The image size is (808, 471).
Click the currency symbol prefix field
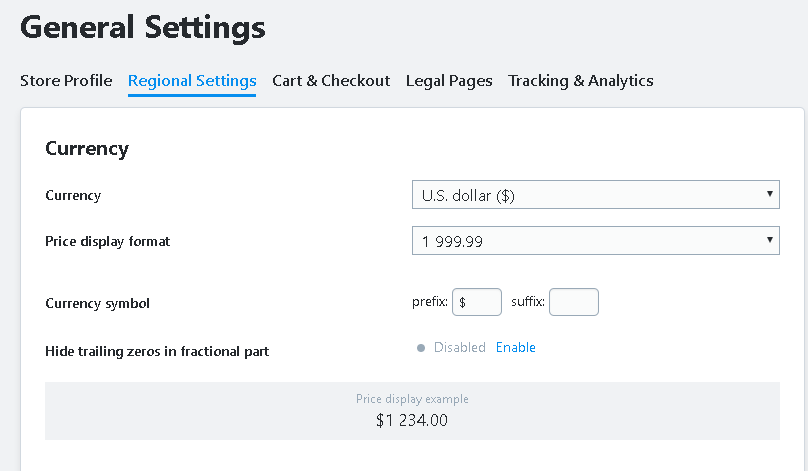coord(477,302)
